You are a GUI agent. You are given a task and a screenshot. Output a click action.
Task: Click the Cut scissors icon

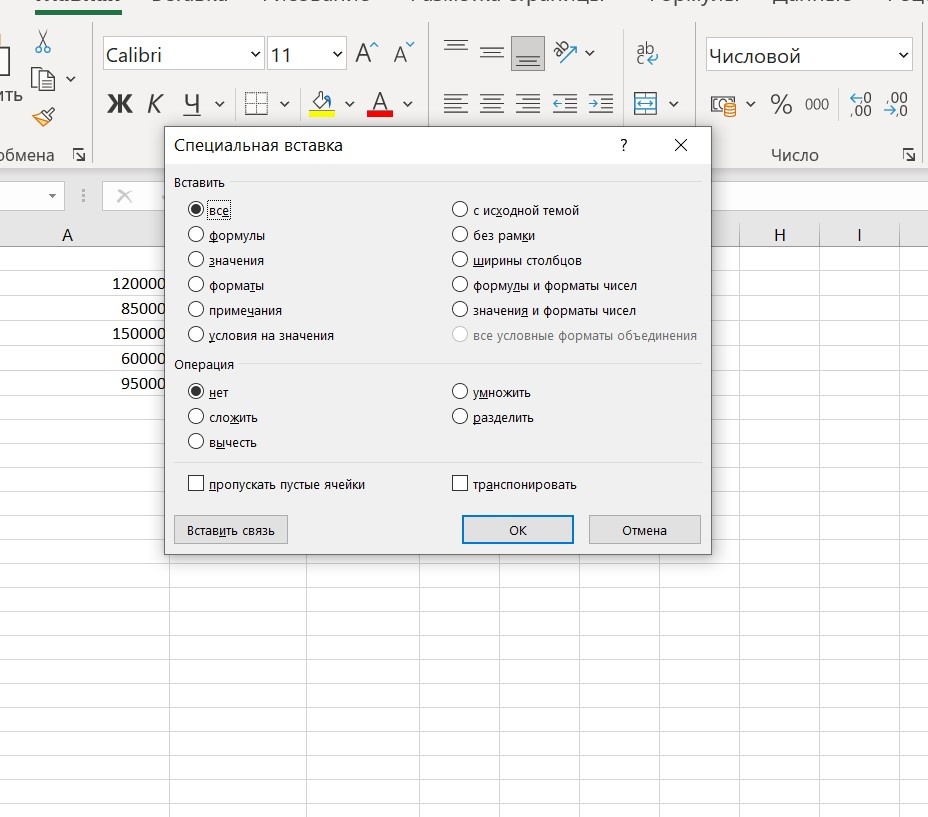click(x=43, y=42)
